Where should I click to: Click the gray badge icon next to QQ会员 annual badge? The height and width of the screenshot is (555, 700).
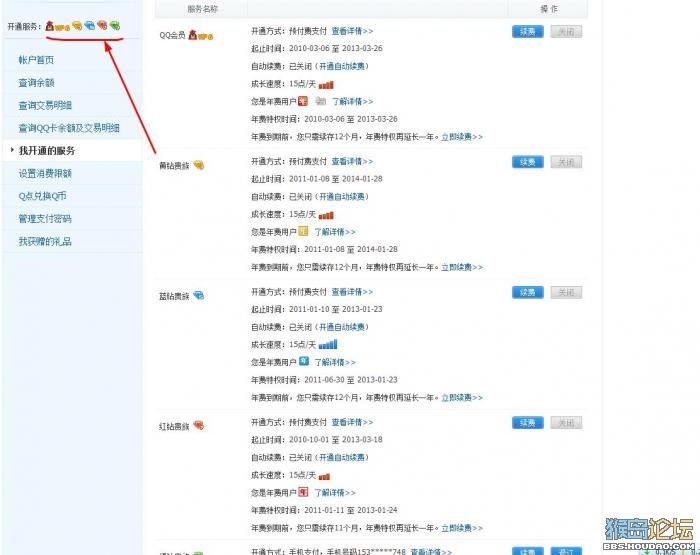(321, 101)
